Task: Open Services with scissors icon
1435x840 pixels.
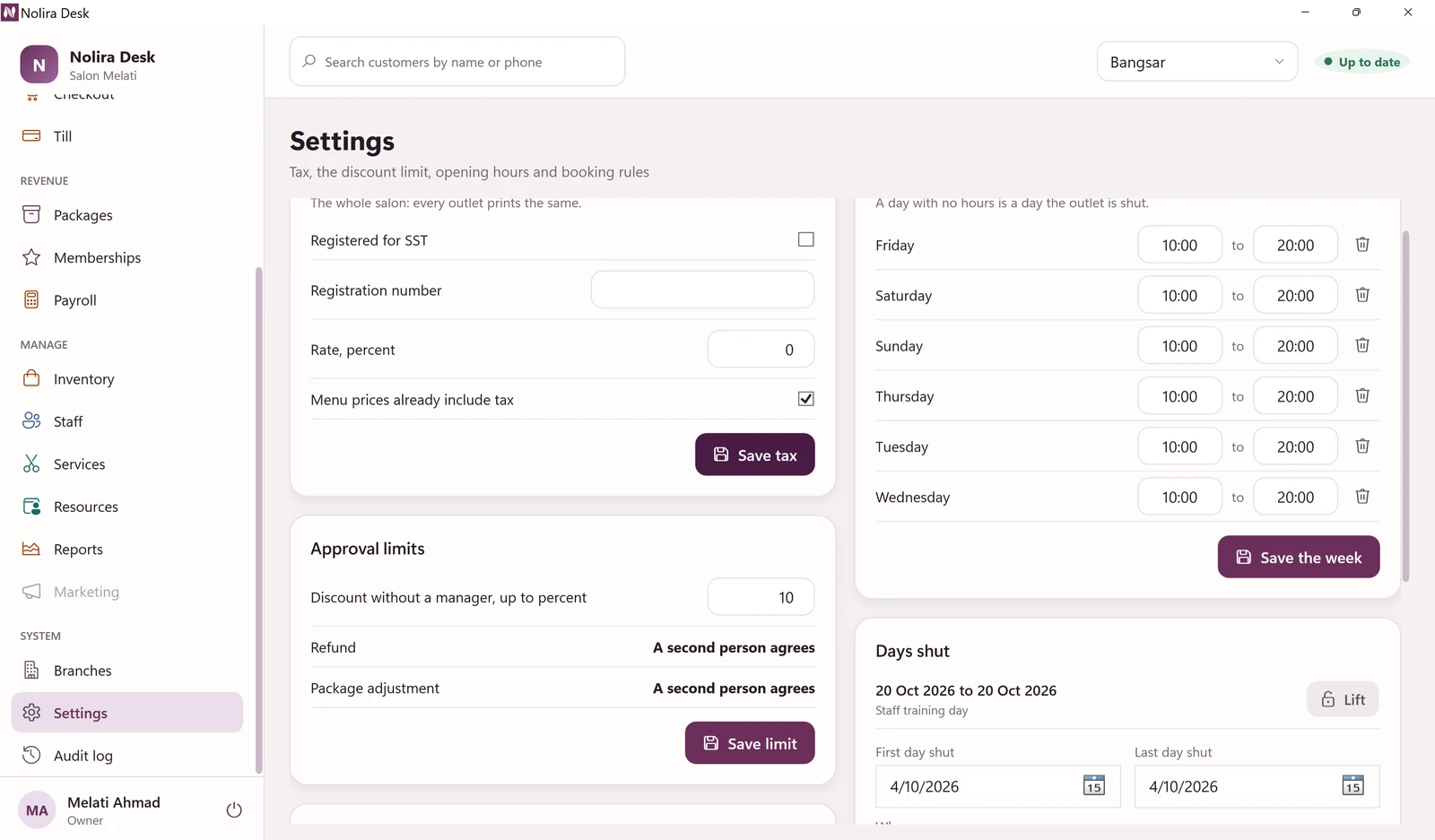Action: click(126, 464)
